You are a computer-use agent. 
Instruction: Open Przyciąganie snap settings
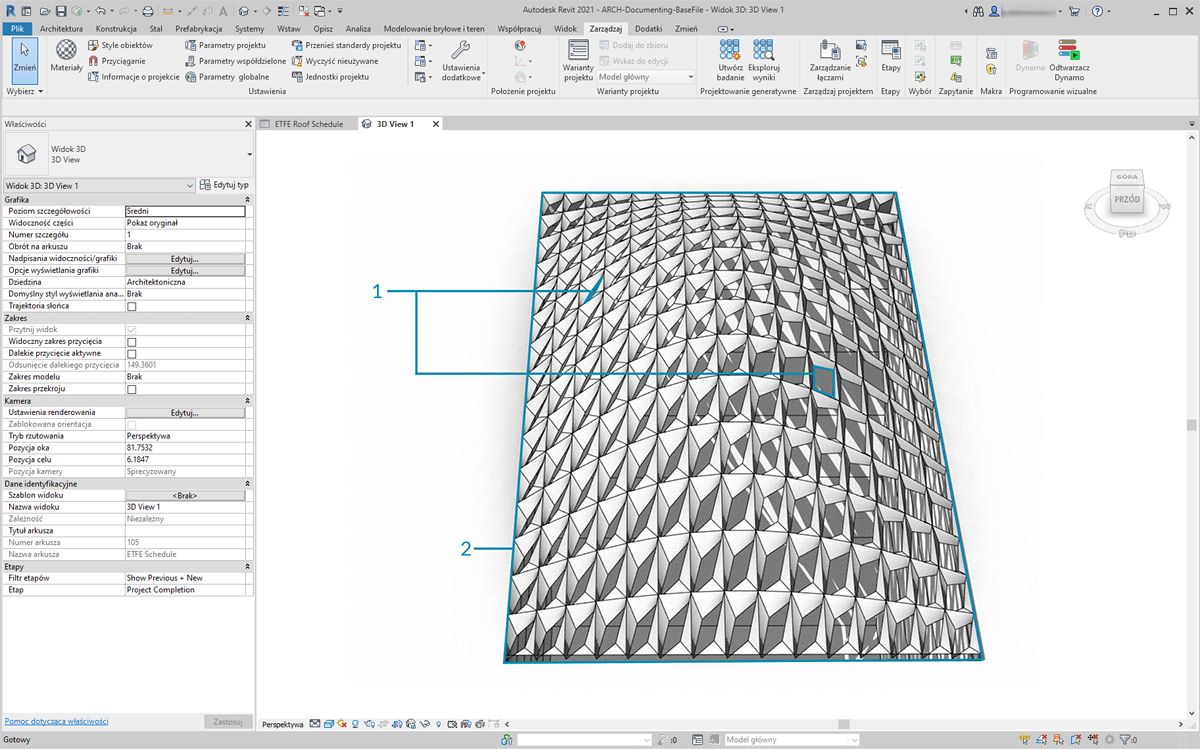(116, 61)
